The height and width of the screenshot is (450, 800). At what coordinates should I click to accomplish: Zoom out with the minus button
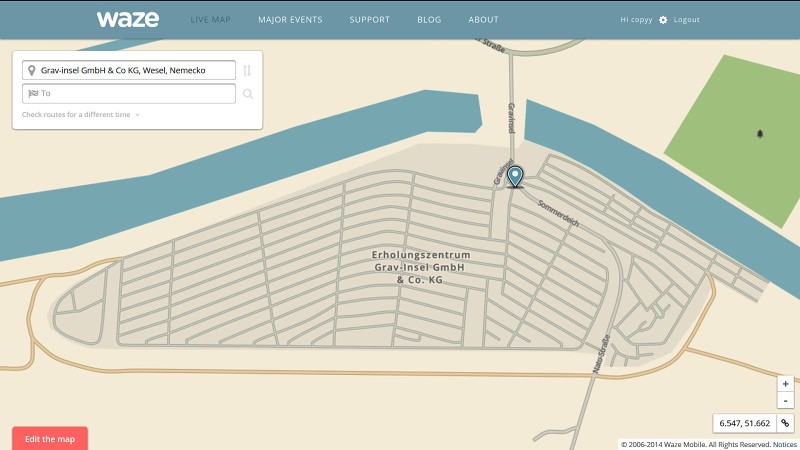pyautogui.click(x=785, y=400)
